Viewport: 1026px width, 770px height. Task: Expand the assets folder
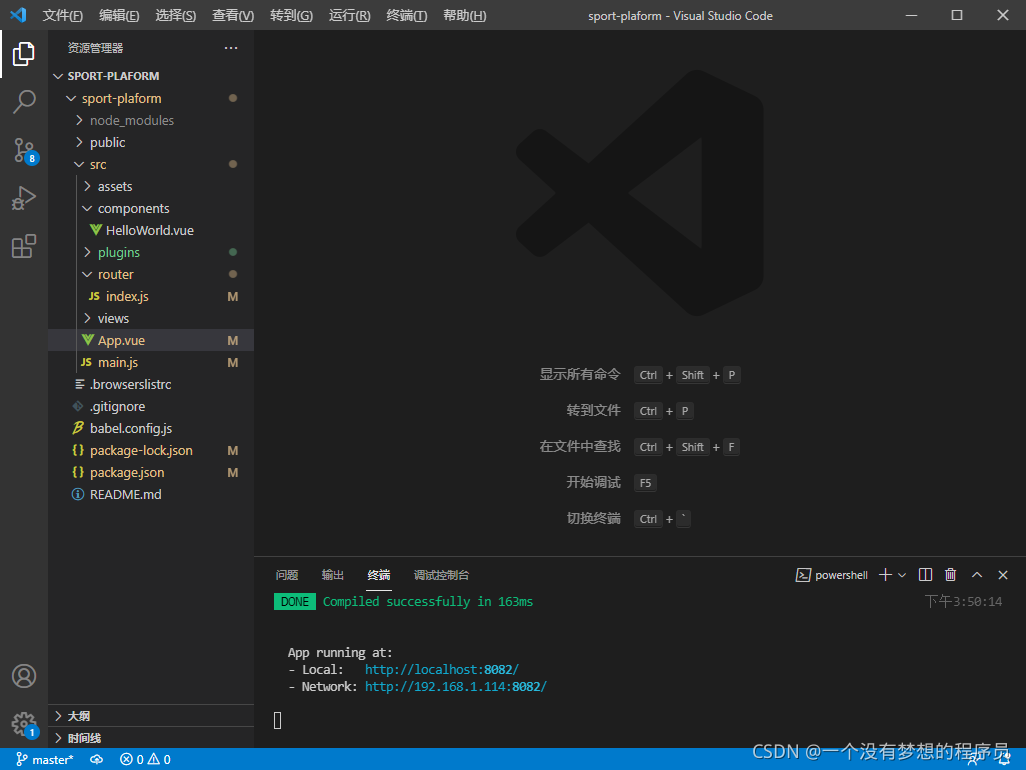pos(150,186)
